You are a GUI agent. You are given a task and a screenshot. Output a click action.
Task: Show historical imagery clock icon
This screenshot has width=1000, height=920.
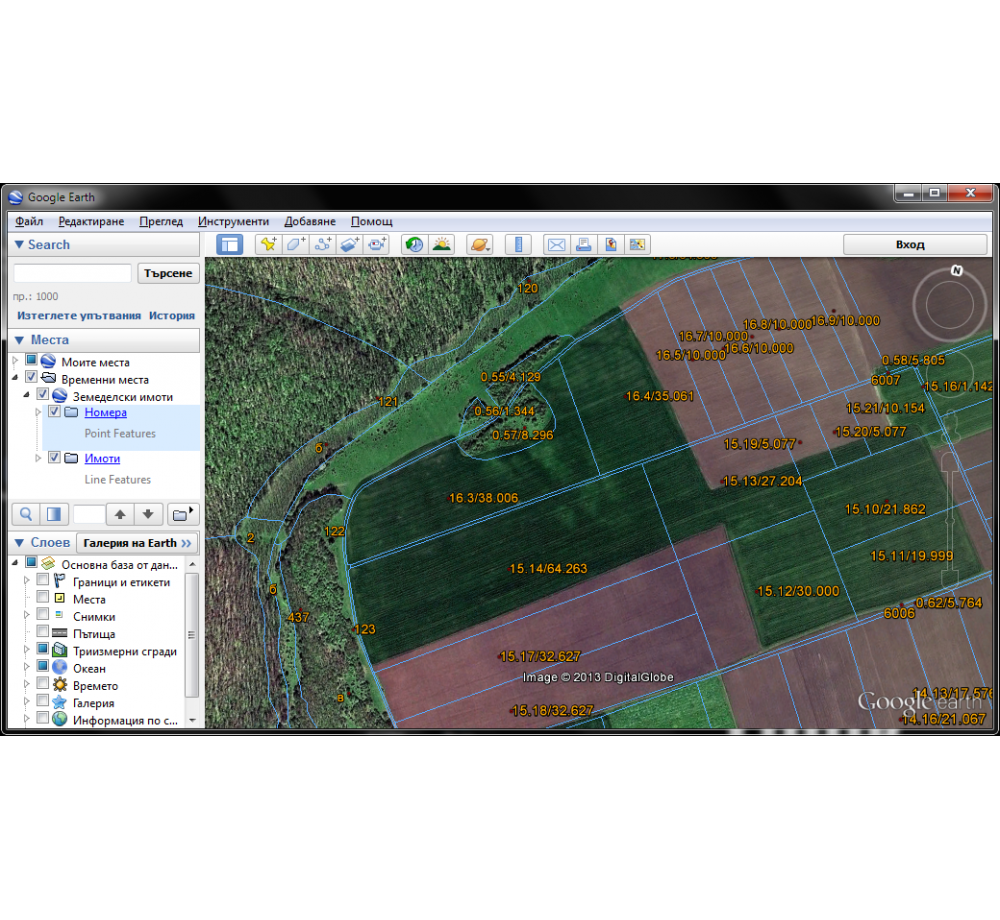[415, 244]
